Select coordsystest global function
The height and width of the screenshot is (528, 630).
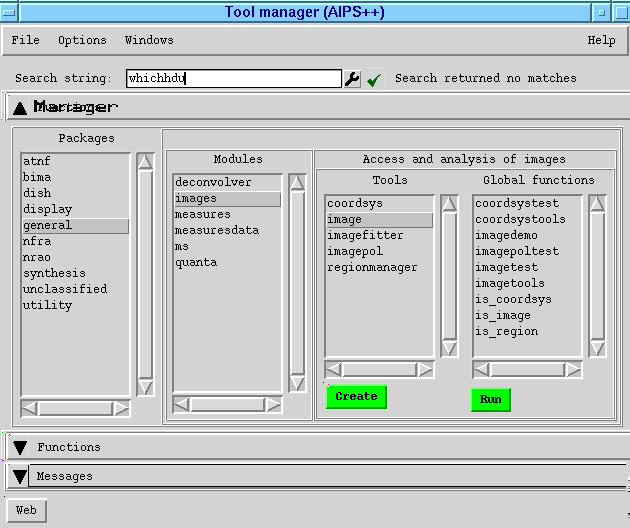pos(528,203)
